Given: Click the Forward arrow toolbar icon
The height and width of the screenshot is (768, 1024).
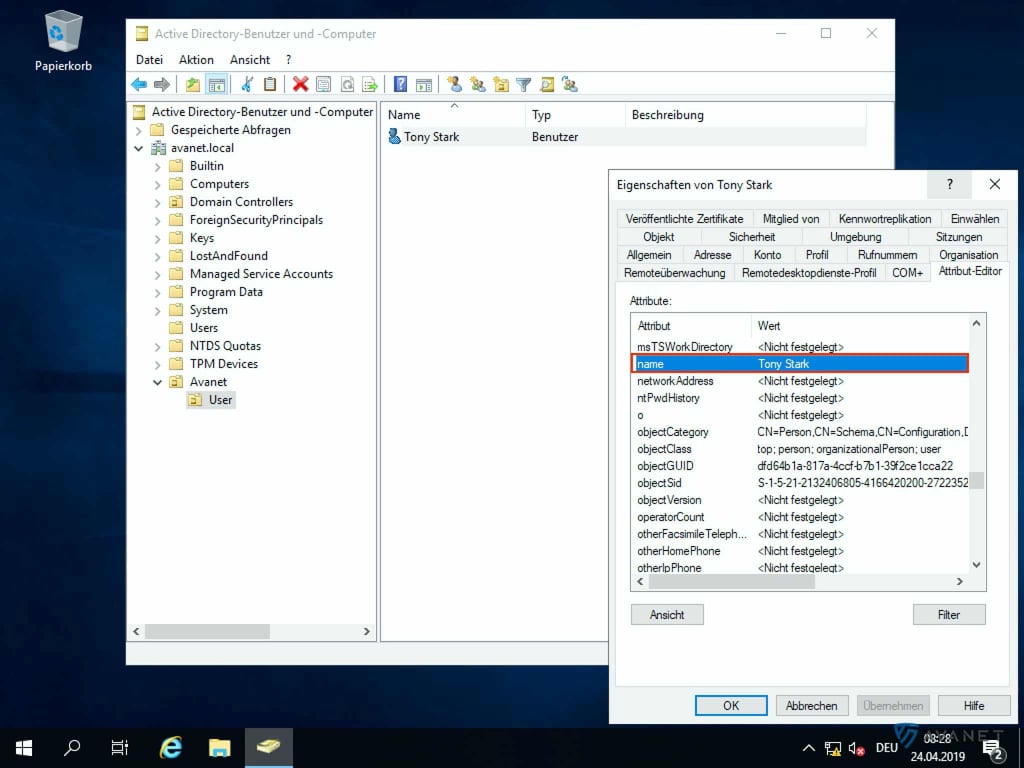Looking at the screenshot, I should tap(161, 84).
